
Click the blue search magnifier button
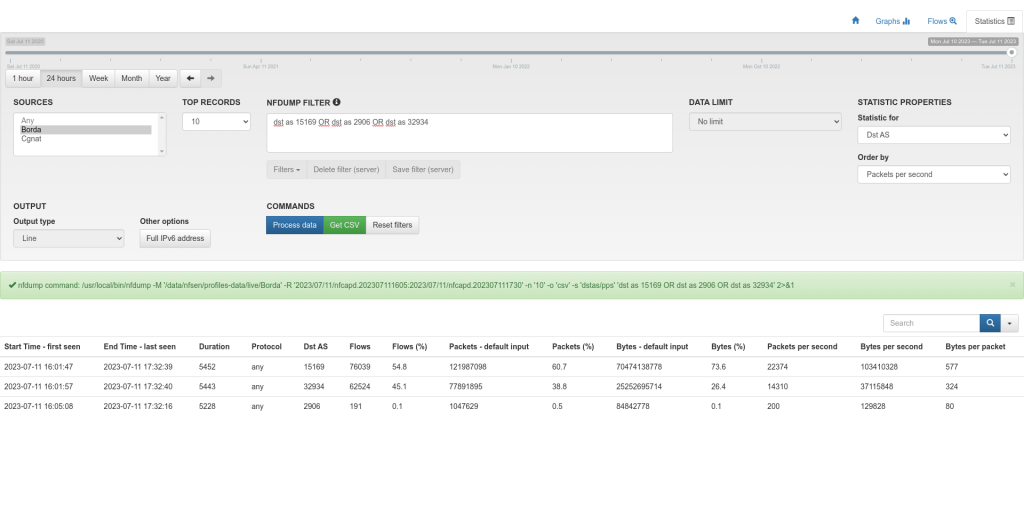click(990, 323)
